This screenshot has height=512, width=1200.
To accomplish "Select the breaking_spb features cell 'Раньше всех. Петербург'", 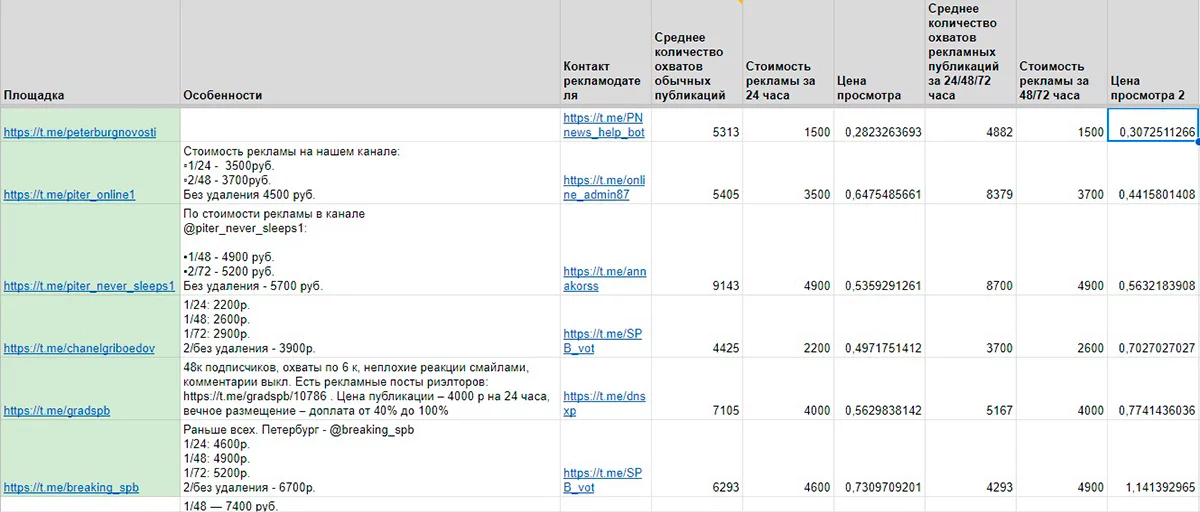I will (x=369, y=458).
